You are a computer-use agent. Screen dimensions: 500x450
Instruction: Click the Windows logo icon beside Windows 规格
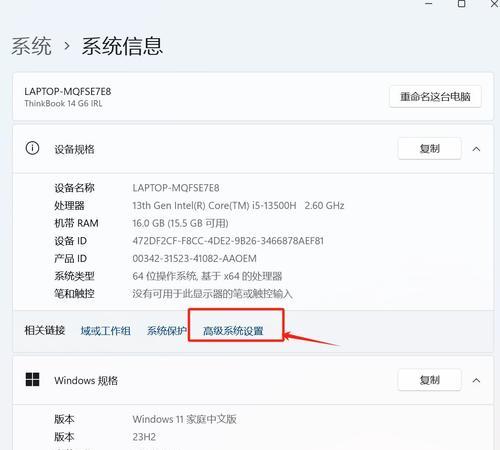(x=32, y=379)
